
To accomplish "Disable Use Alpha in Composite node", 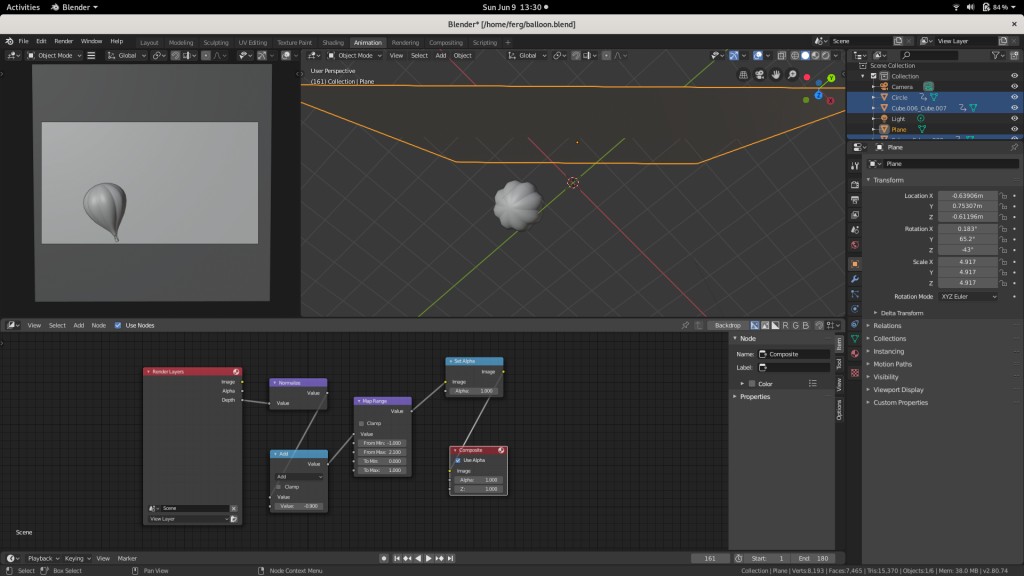I will pos(459,460).
